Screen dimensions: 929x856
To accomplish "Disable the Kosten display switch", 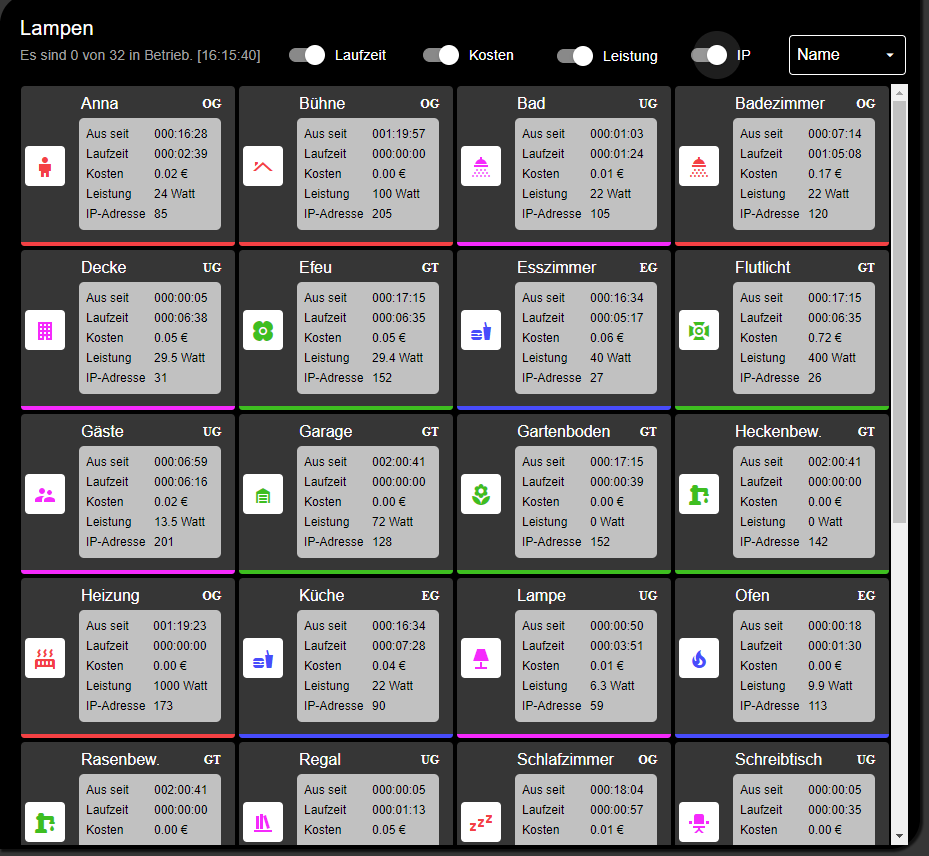I will [x=441, y=55].
